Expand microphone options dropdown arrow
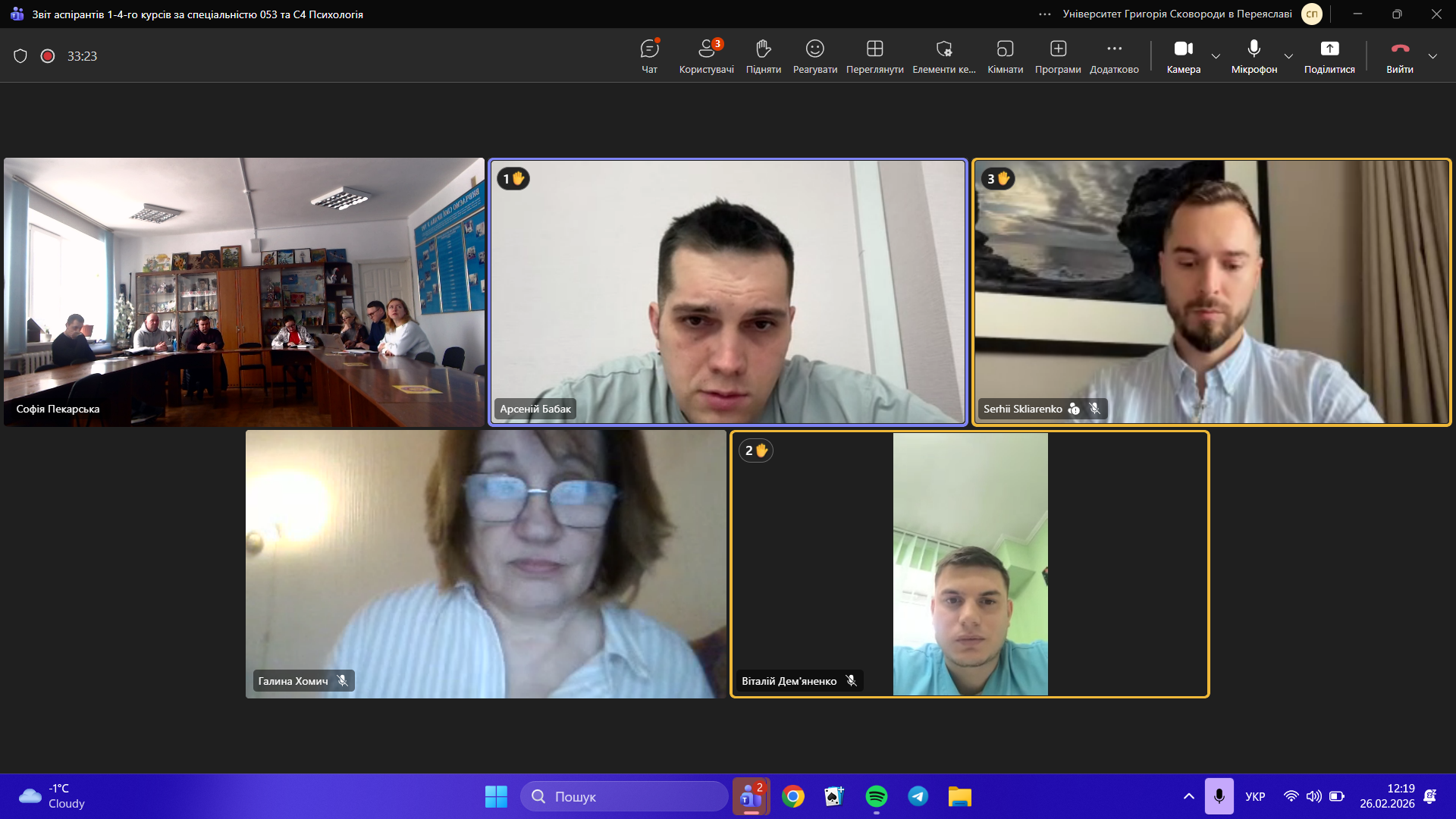 coord(1288,56)
